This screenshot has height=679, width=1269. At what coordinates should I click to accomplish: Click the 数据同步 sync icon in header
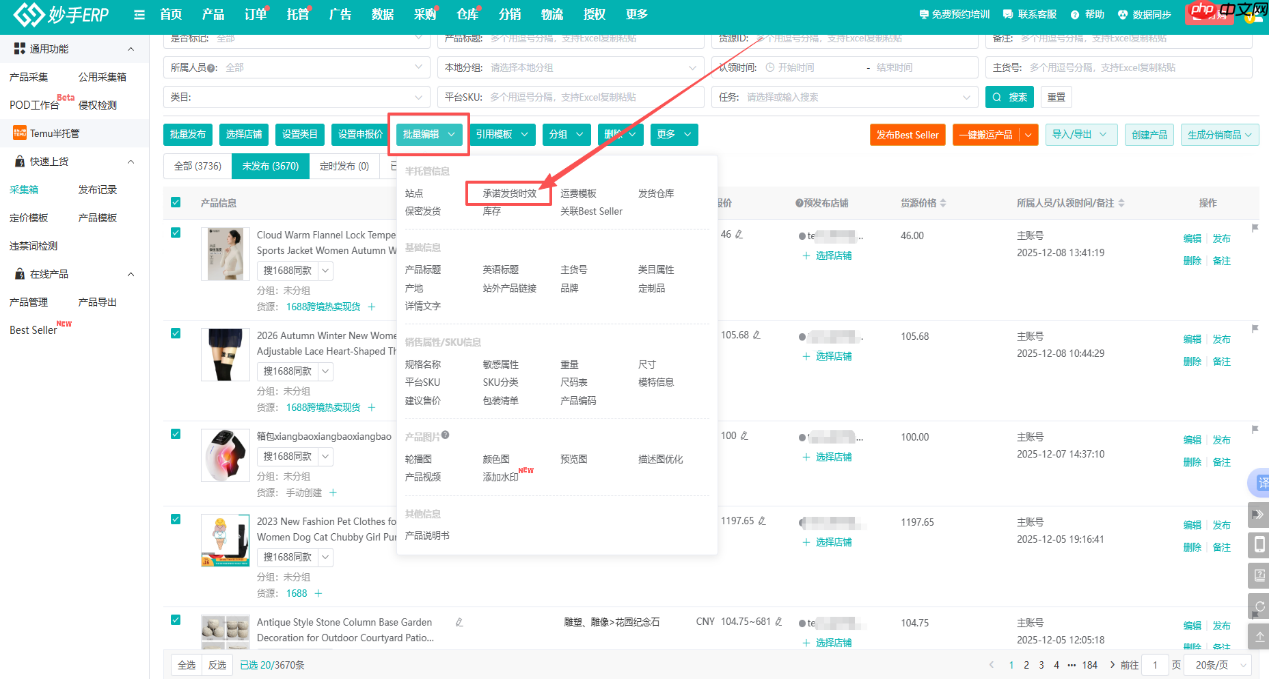pos(1123,15)
